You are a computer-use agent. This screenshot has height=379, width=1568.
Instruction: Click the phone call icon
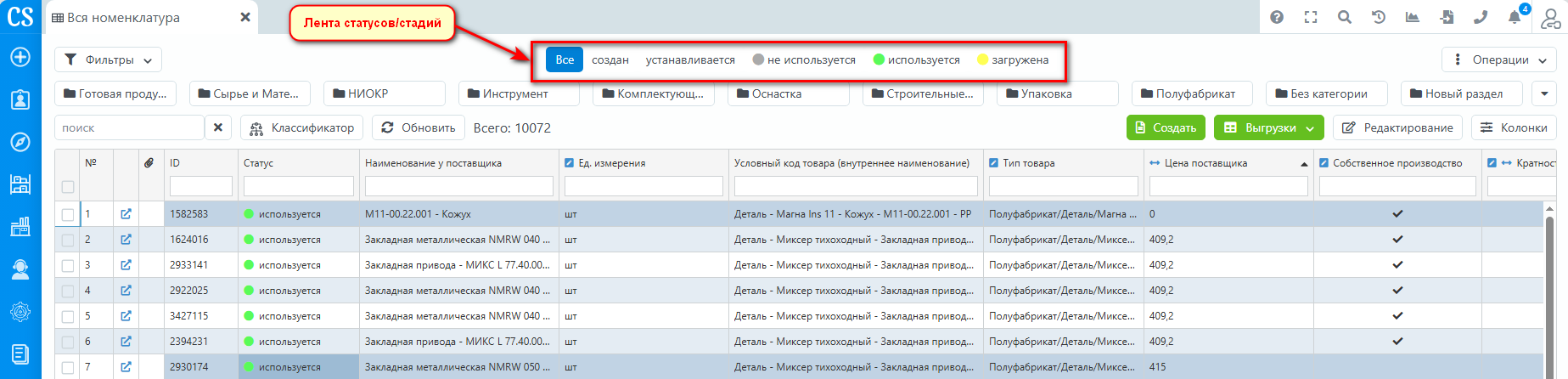[x=1481, y=17]
